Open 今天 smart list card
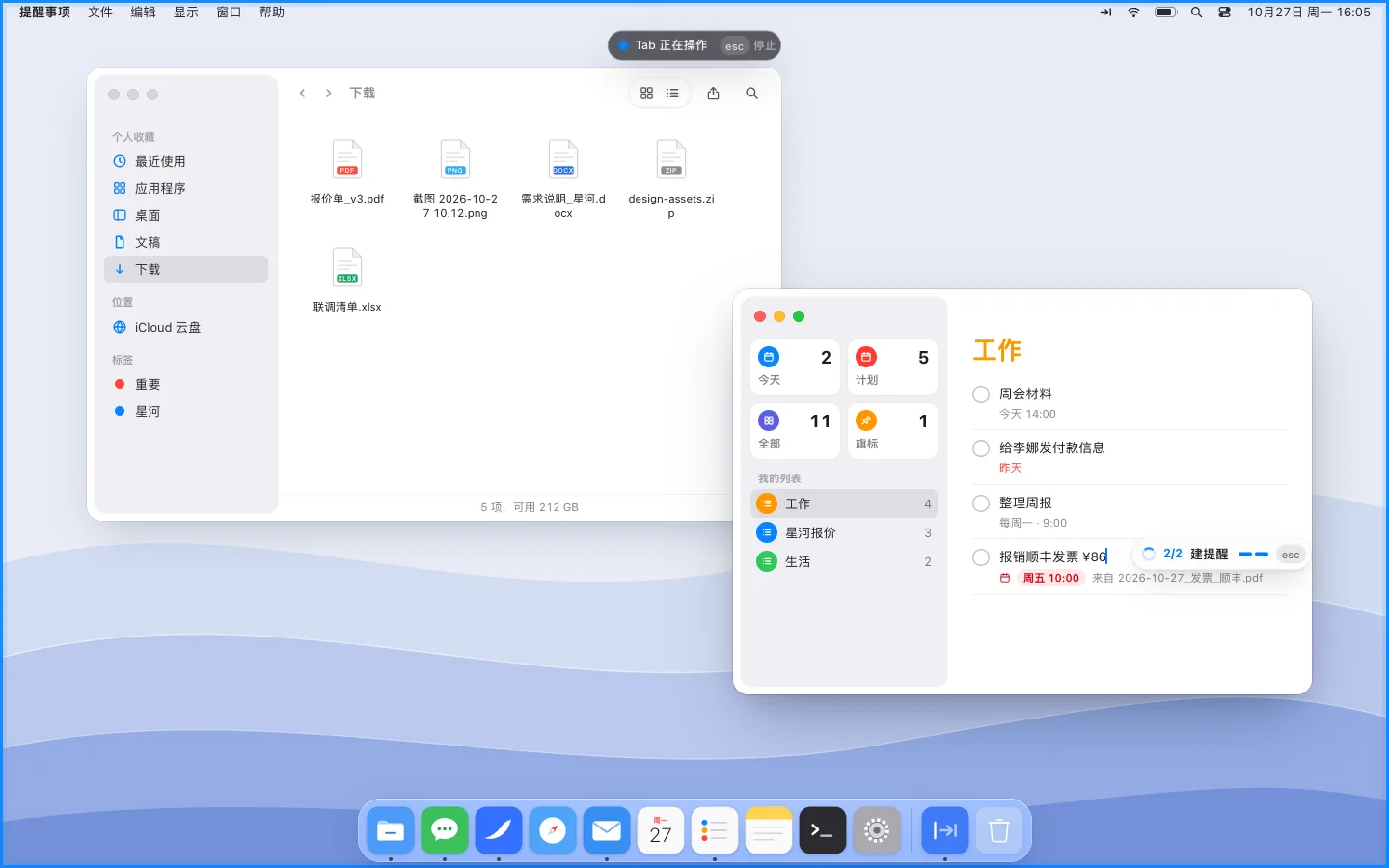Screen dimensions: 1389x868 pyautogui.click(x=795, y=367)
